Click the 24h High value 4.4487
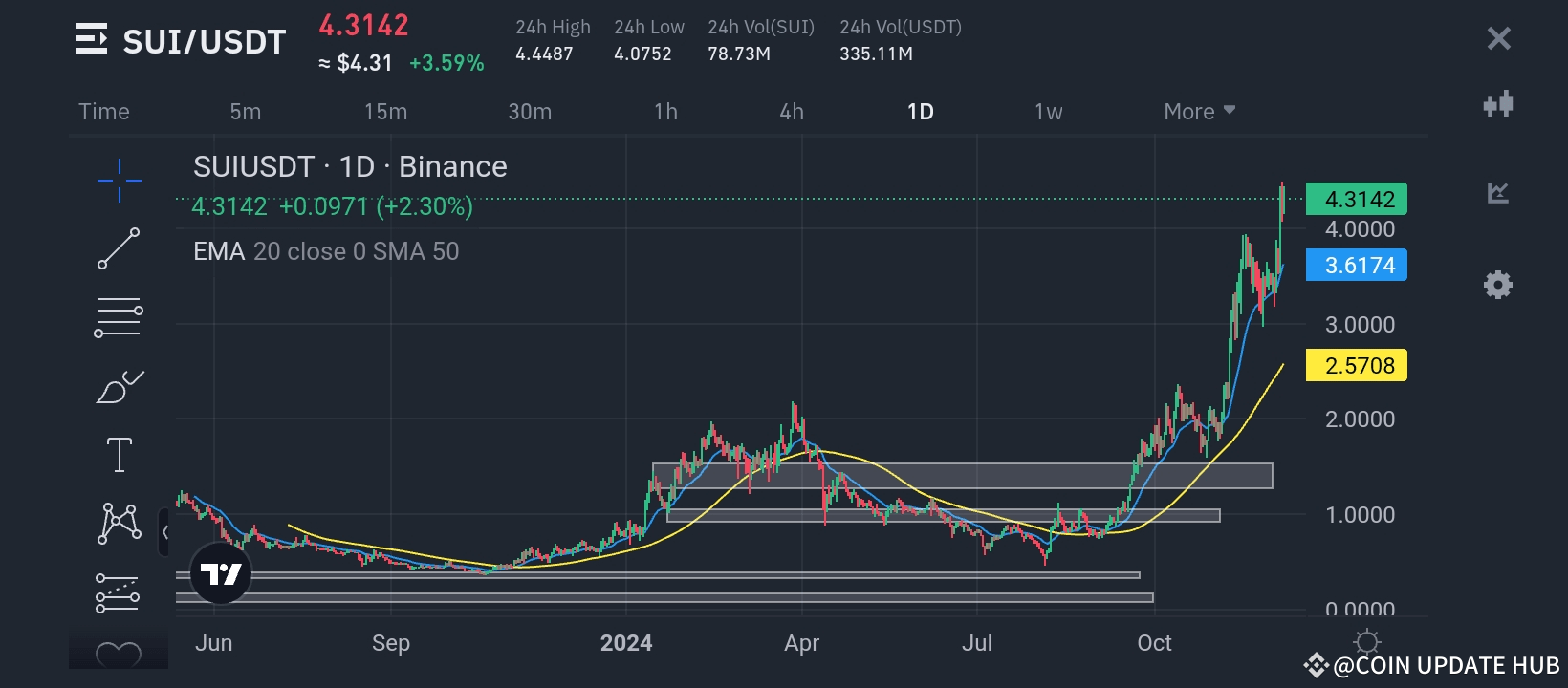 click(x=544, y=54)
